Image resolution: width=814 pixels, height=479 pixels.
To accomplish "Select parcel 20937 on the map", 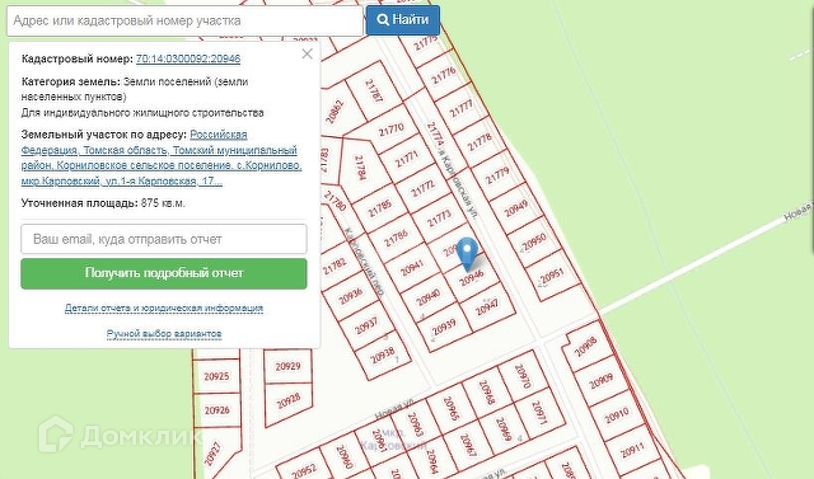I will [366, 325].
